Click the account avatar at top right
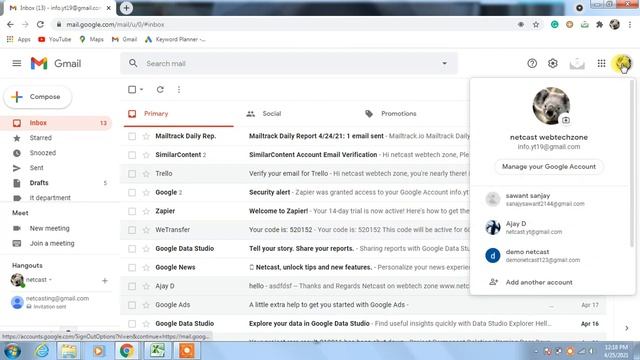 pyautogui.click(x=622, y=63)
